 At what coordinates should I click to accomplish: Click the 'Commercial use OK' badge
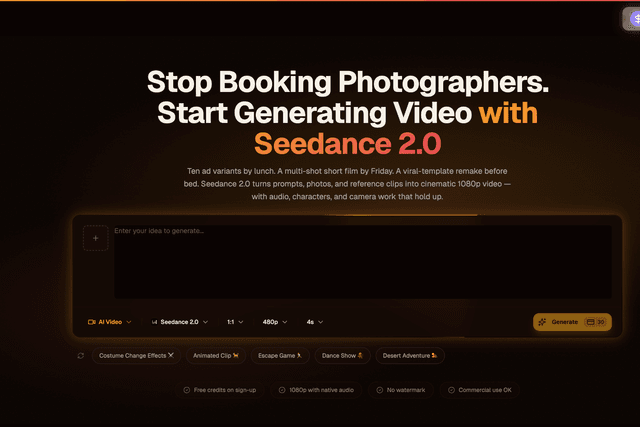[x=479, y=390]
